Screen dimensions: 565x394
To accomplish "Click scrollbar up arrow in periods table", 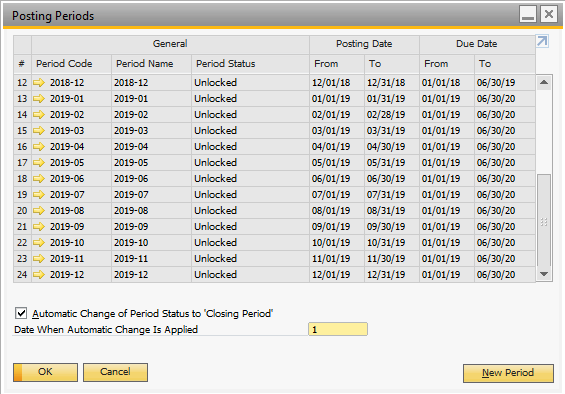I will click(x=544, y=83).
